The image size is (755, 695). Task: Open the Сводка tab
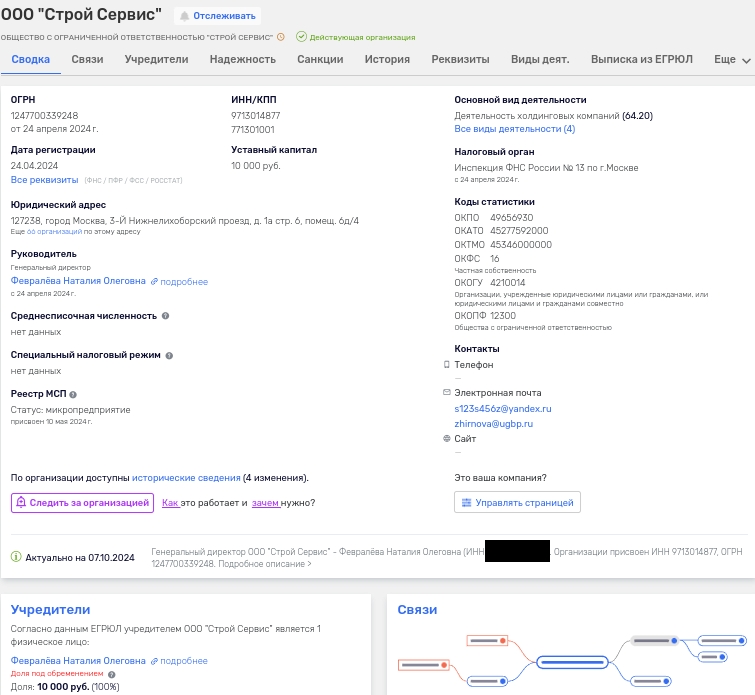tap(31, 59)
